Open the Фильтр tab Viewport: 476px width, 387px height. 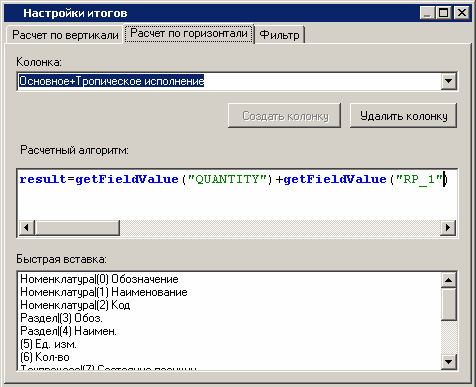coord(280,35)
